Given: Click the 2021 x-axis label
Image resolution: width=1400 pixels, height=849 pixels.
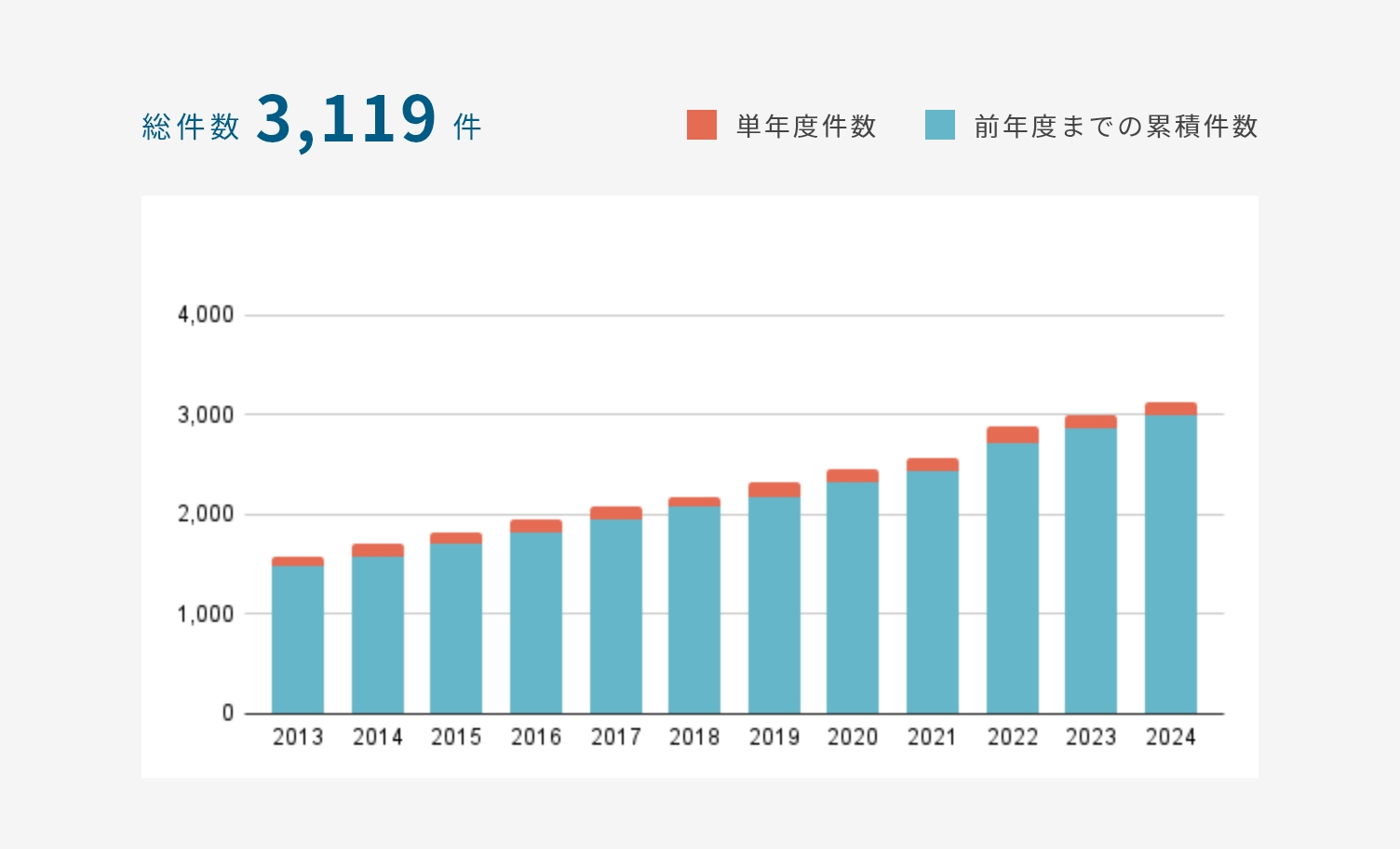Looking at the screenshot, I should (x=933, y=737).
